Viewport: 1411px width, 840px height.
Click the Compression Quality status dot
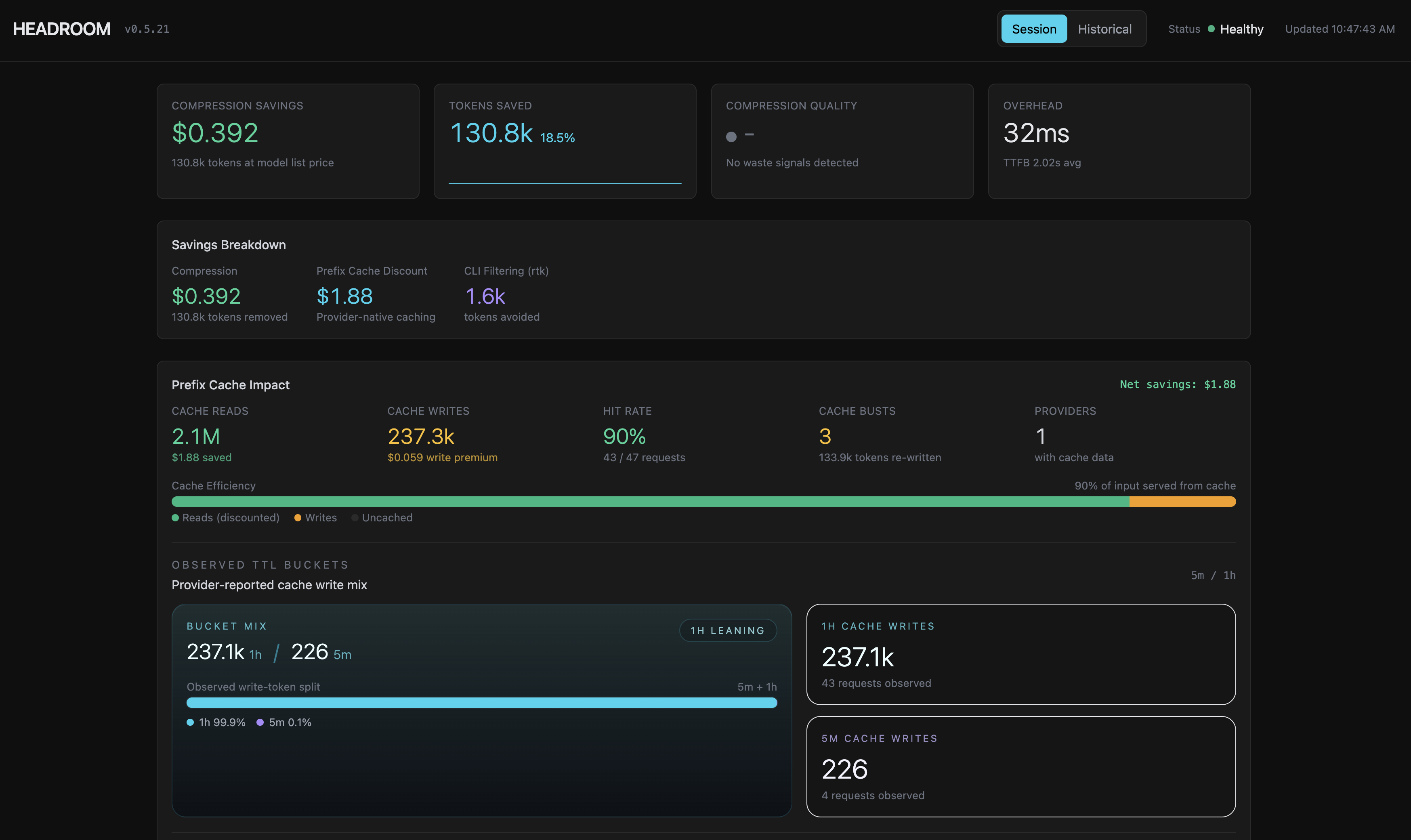point(731,136)
